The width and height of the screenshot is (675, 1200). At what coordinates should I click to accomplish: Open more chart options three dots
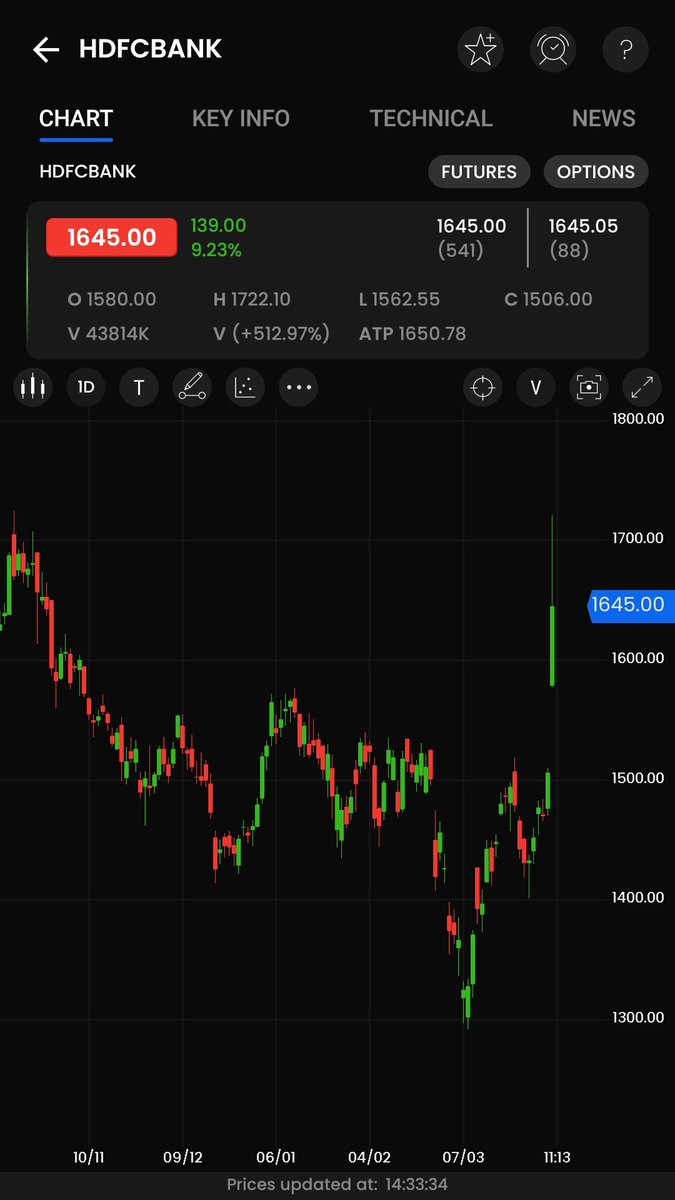(298, 387)
